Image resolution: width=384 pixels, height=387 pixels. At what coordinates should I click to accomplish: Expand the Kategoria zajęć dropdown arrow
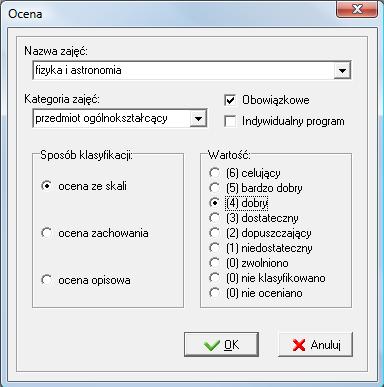[x=198, y=118]
